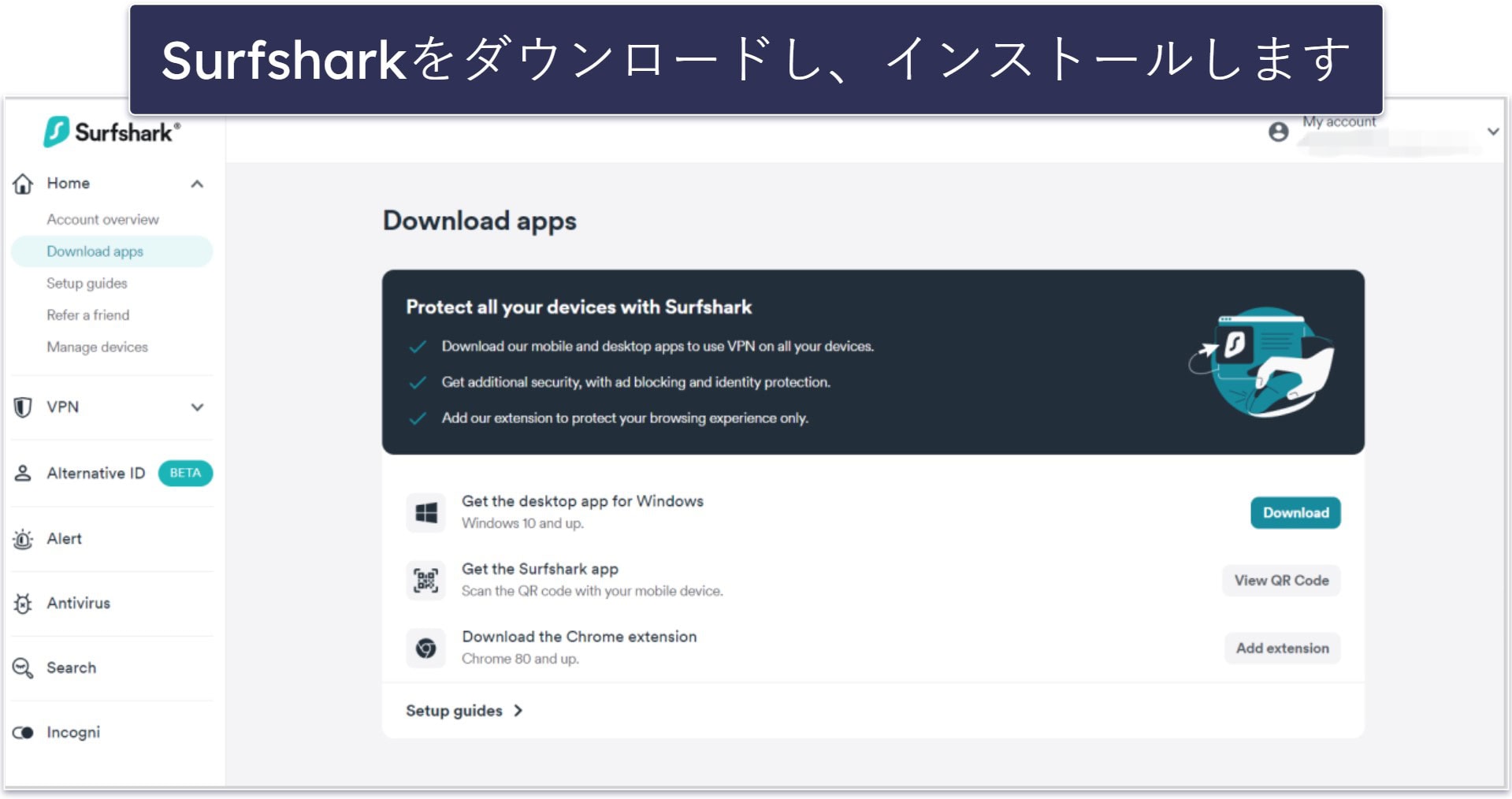
Task: Click 'Windows 10 and up.' text
Action: pyautogui.click(x=522, y=523)
